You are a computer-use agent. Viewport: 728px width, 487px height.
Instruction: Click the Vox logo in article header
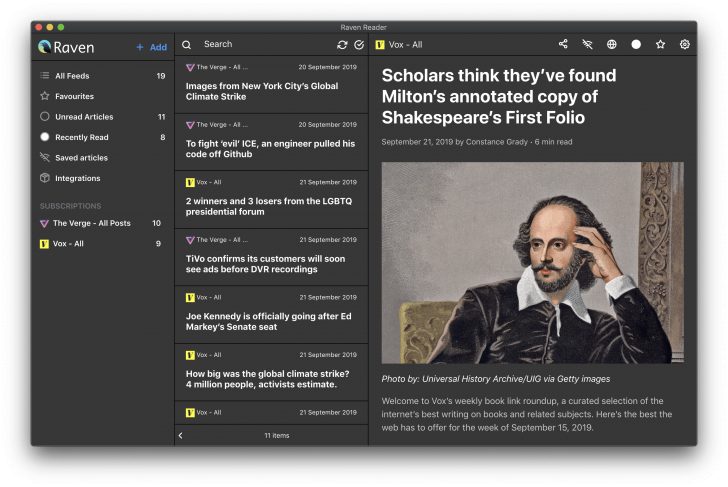[x=380, y=45]
